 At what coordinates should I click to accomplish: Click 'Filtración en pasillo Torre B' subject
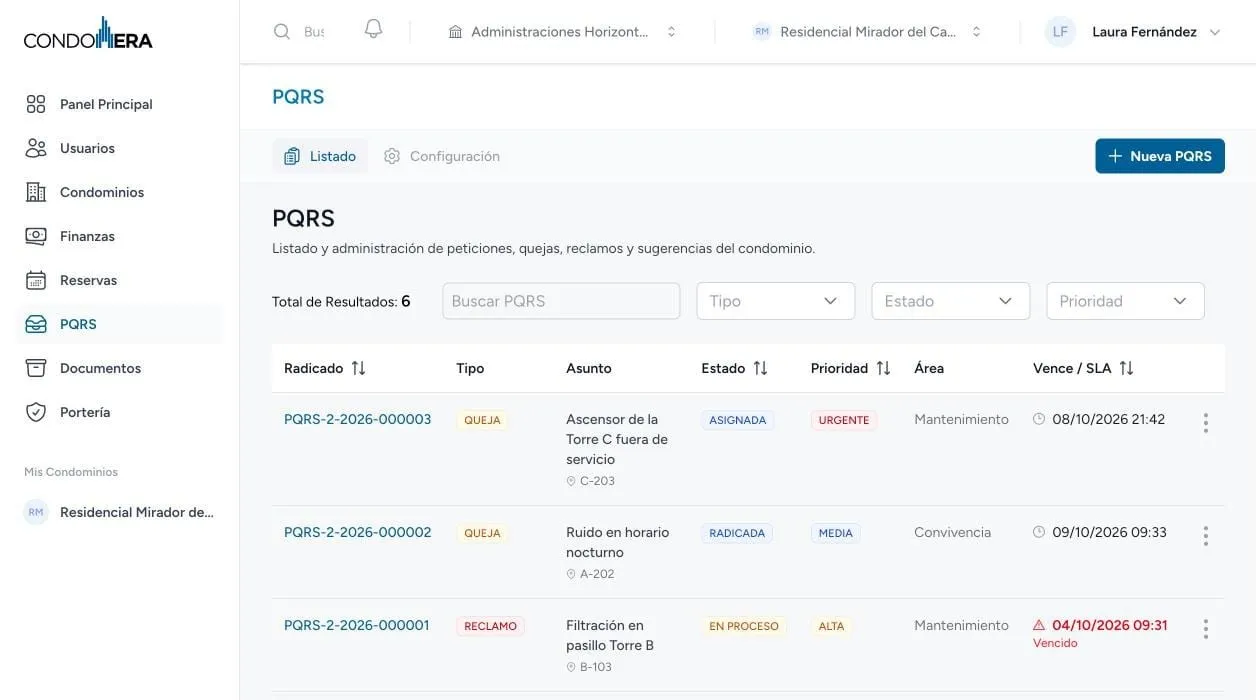pos(610,635)
